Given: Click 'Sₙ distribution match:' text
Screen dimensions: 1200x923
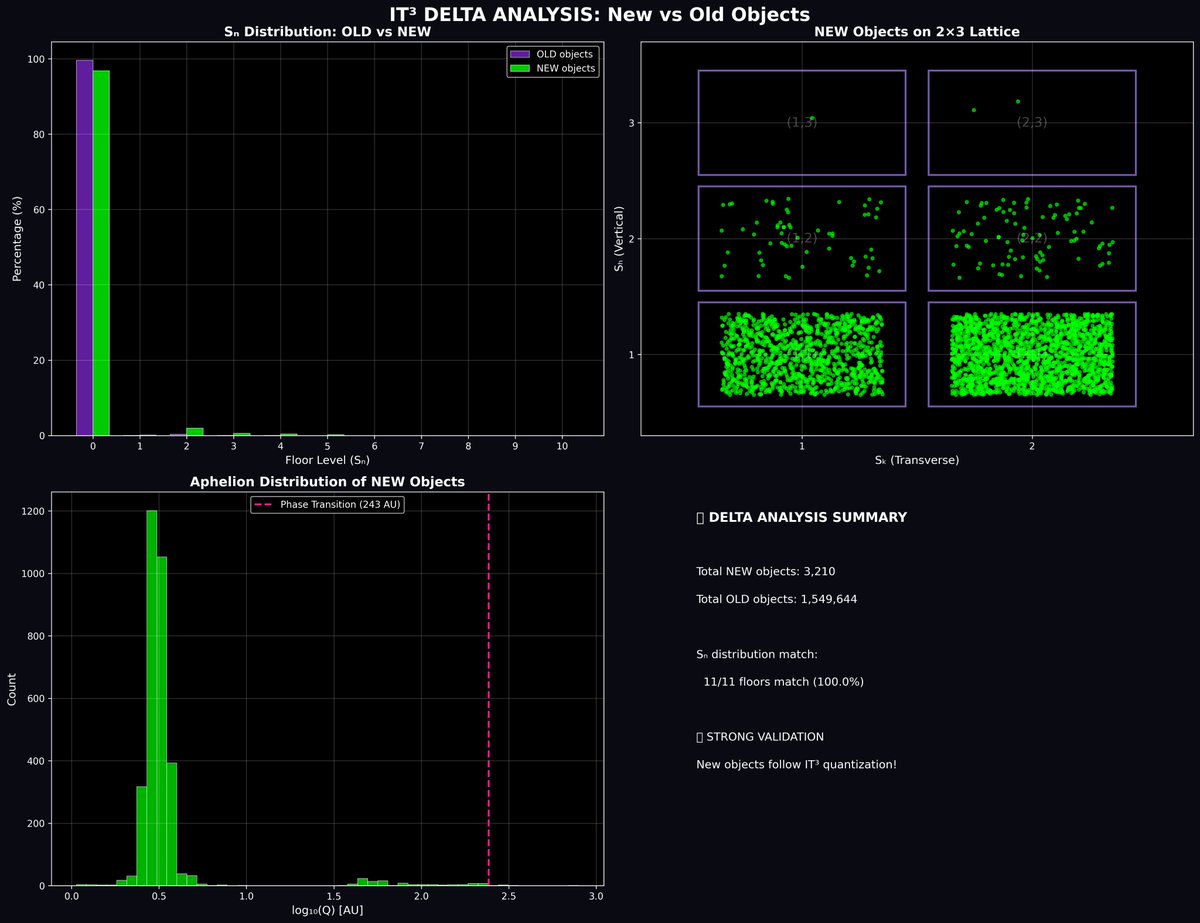Looking at the screenshot, I should click(x=757, y=654).
